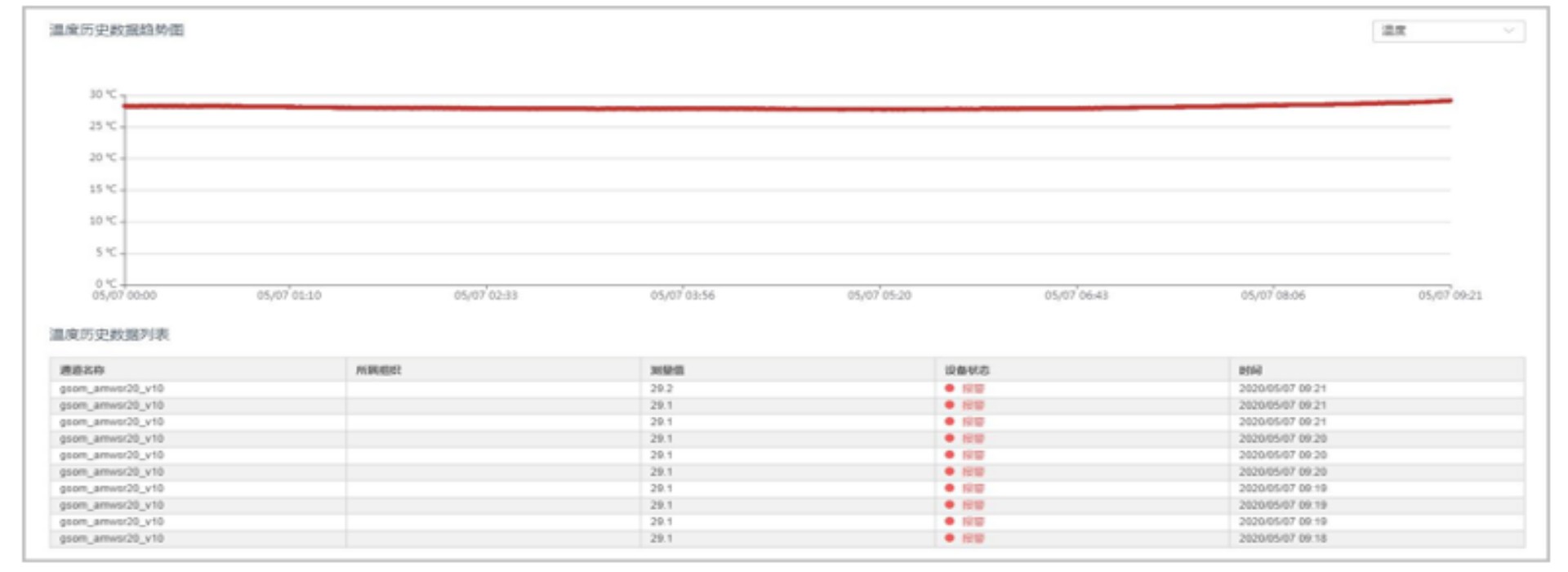Select the gsom_amwsr20_v10 entry with value 29.2

click(112, 389)
